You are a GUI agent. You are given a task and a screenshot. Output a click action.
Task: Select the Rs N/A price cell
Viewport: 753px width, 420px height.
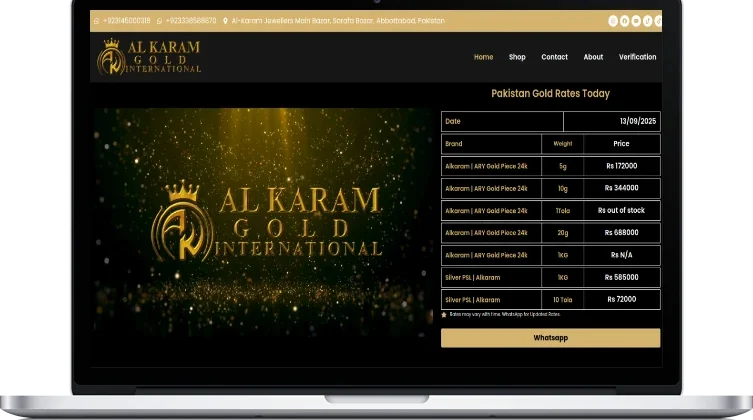click(x=621, y=255)
